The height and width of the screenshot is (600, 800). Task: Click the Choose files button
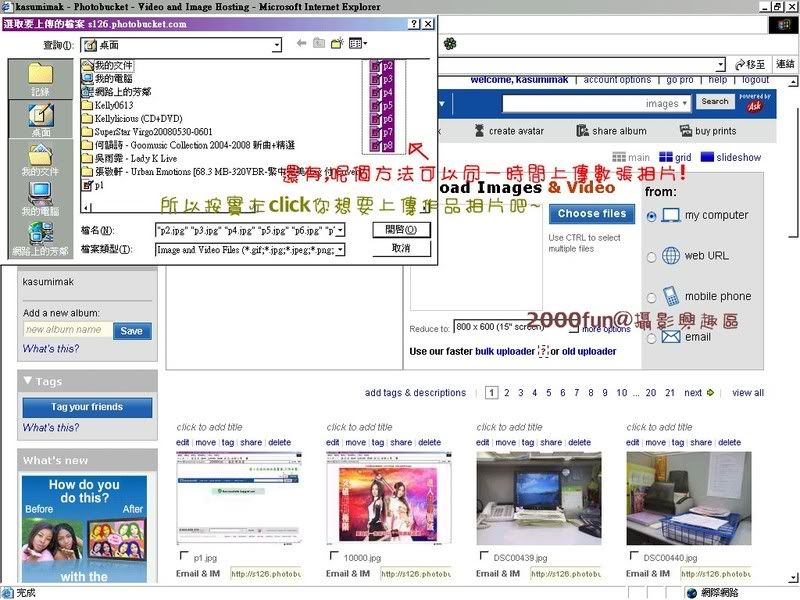[x=592, y=213]
